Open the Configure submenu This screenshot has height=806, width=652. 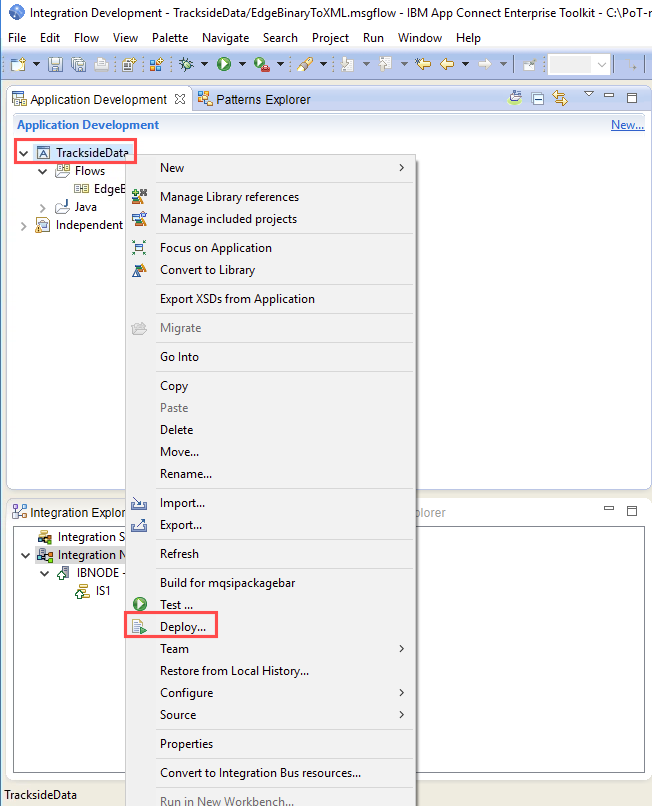pos(270,693)
